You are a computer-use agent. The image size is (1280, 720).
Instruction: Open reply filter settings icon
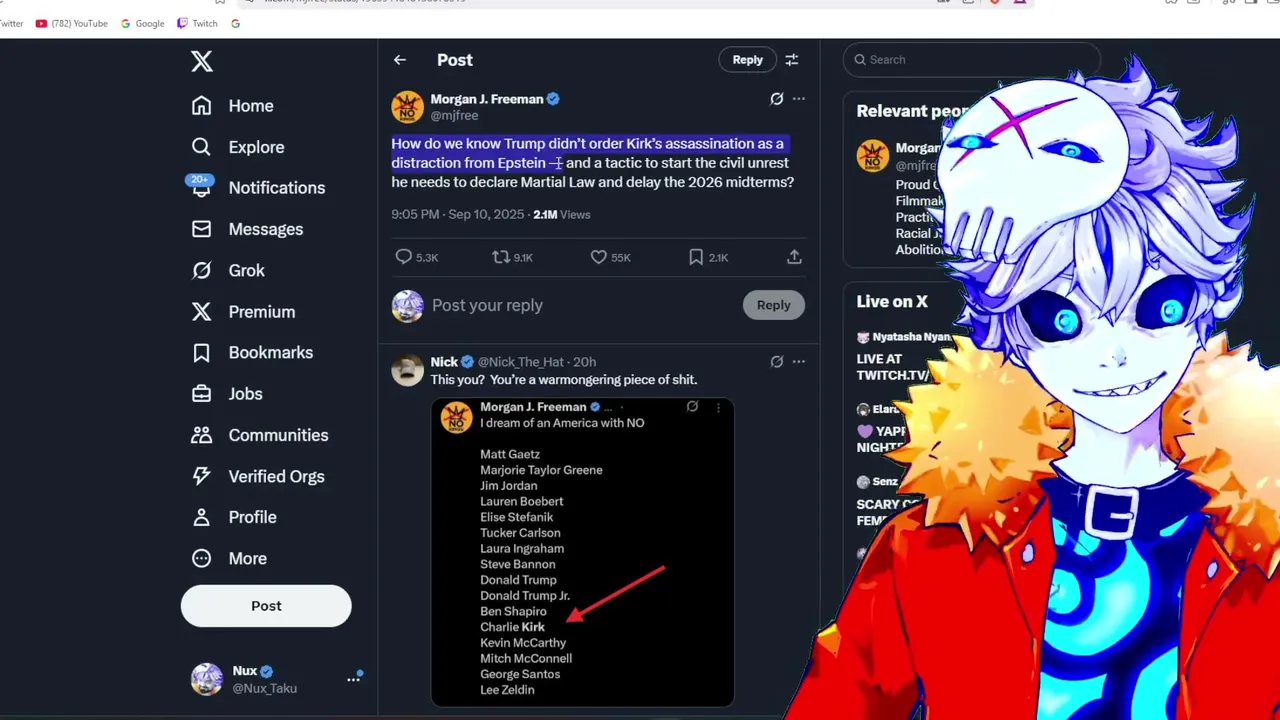coord(792,60)
